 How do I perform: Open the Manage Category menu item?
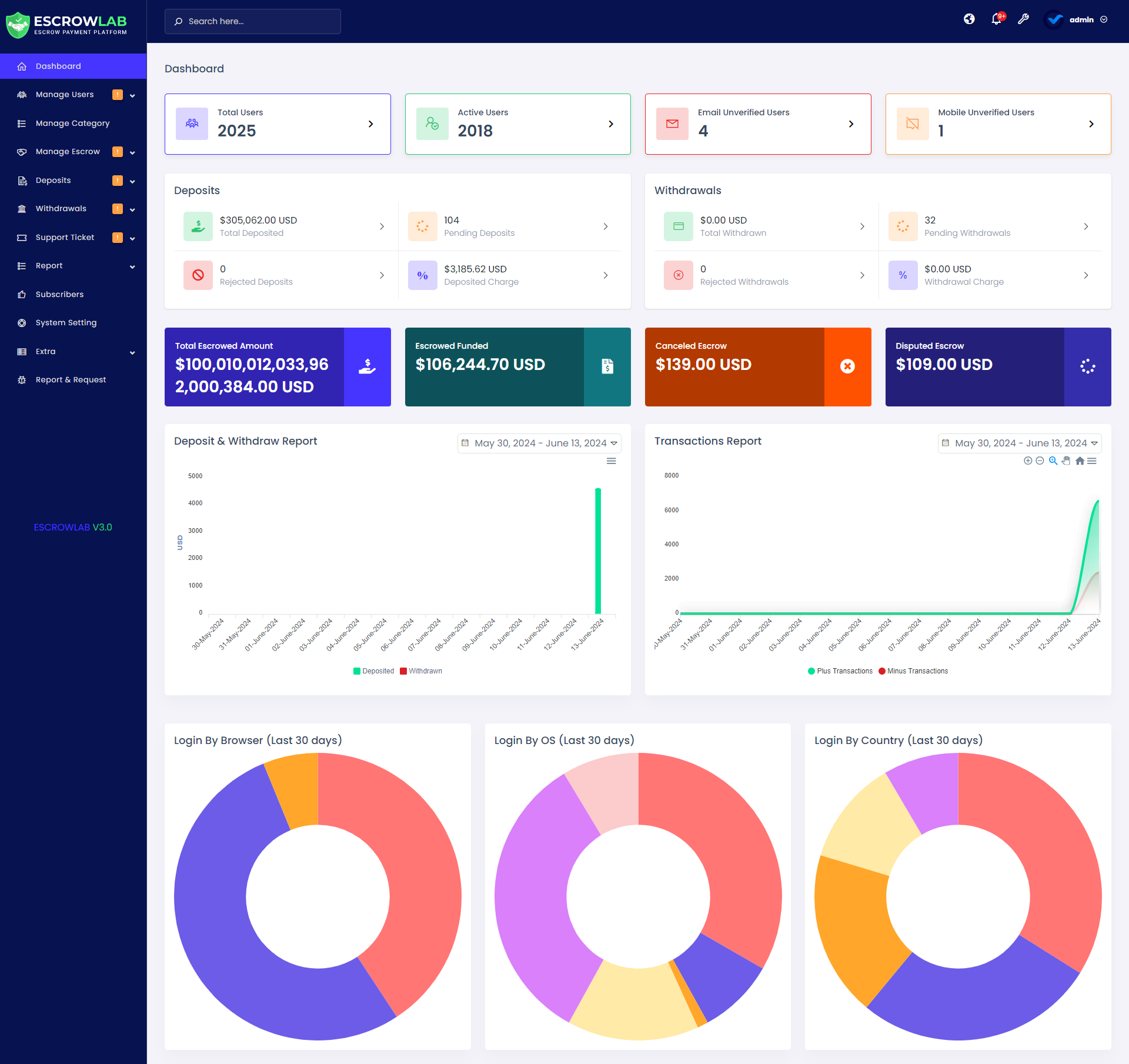pos(72,123)
